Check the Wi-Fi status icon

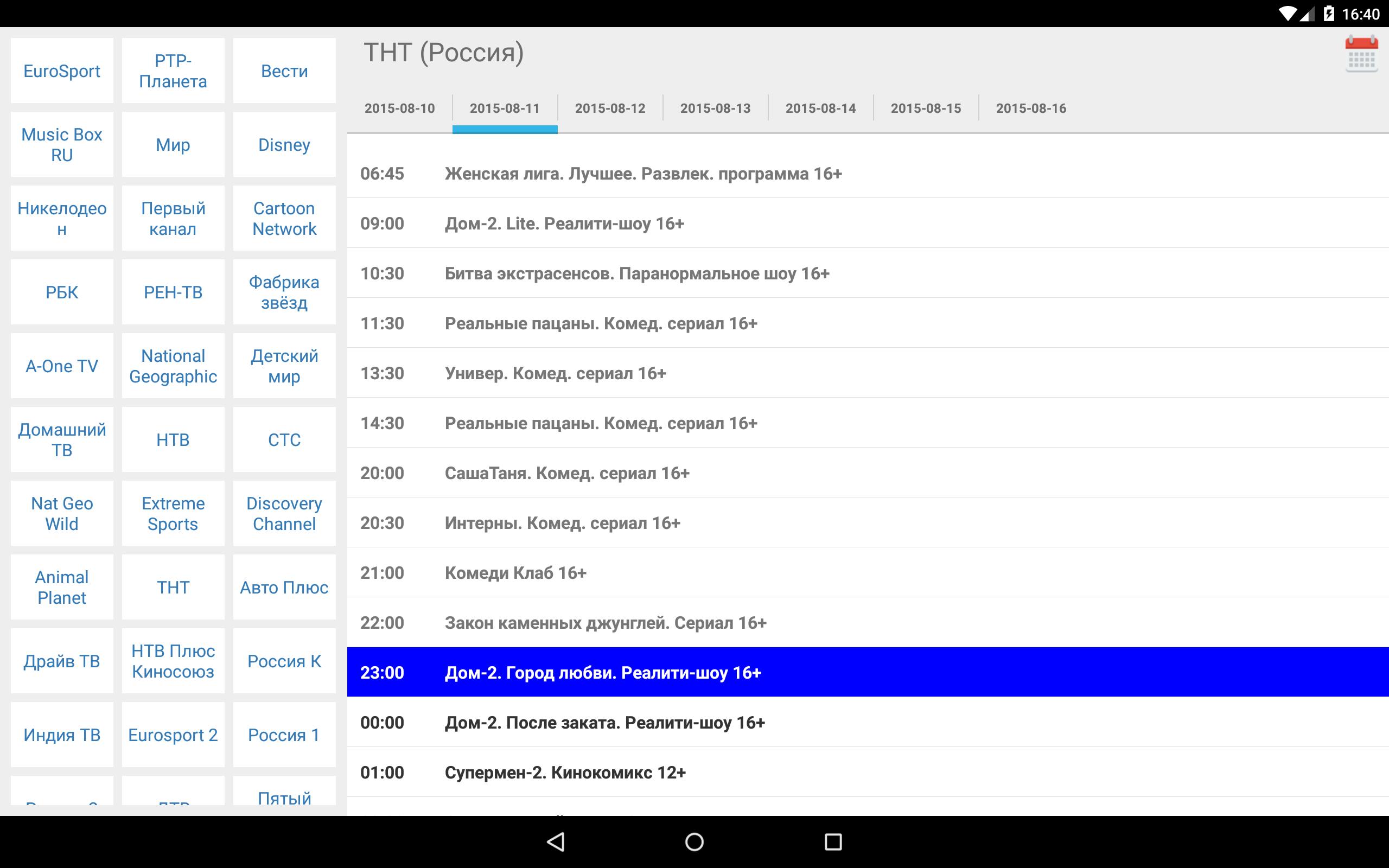click(1287, 14)
